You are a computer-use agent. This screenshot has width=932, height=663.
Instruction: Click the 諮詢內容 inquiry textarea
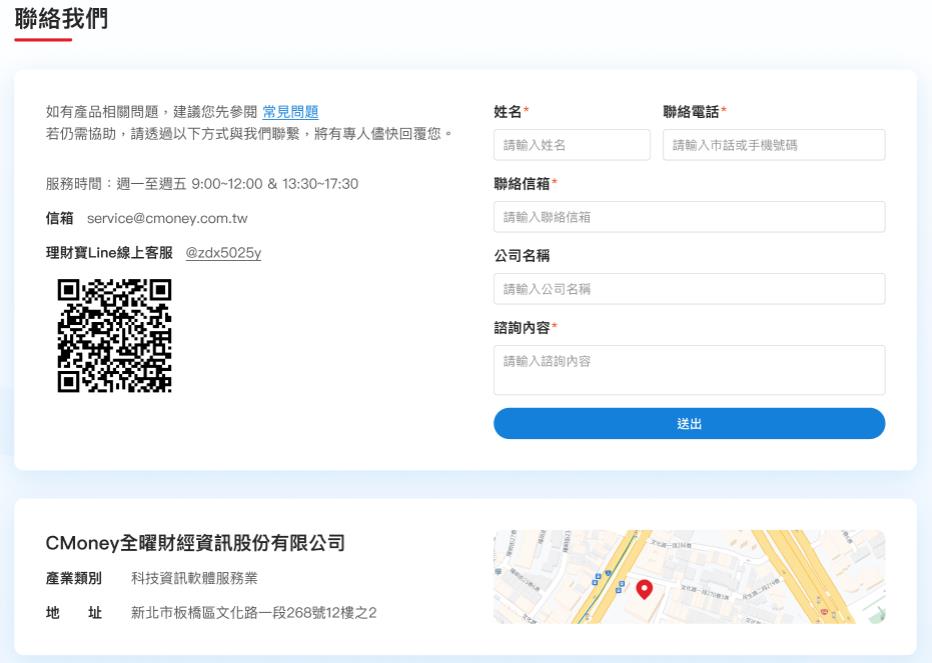click(x=689, y=370)
